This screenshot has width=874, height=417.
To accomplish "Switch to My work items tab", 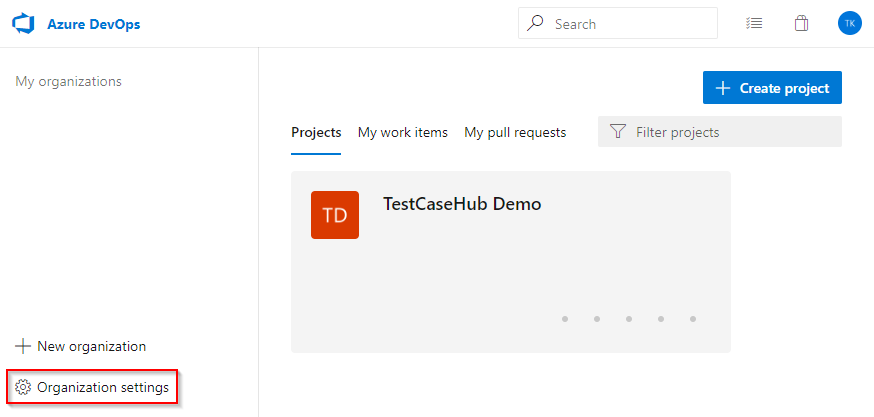I will click(x=403, y=132).
